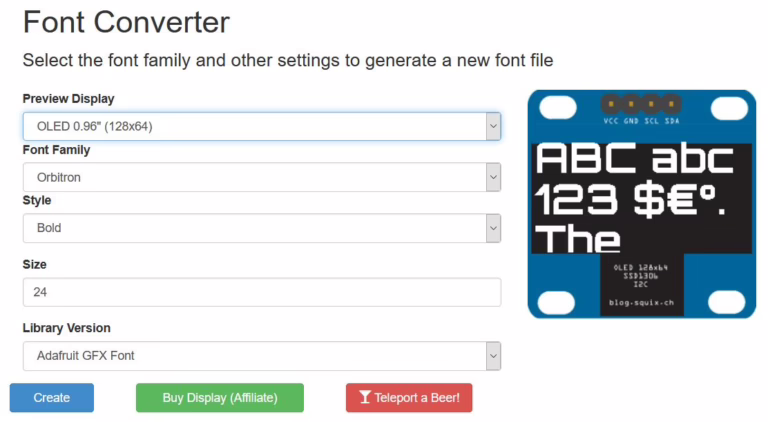Click the VCC pin on OLED board
768x422 pixels.
coord(611,104)
